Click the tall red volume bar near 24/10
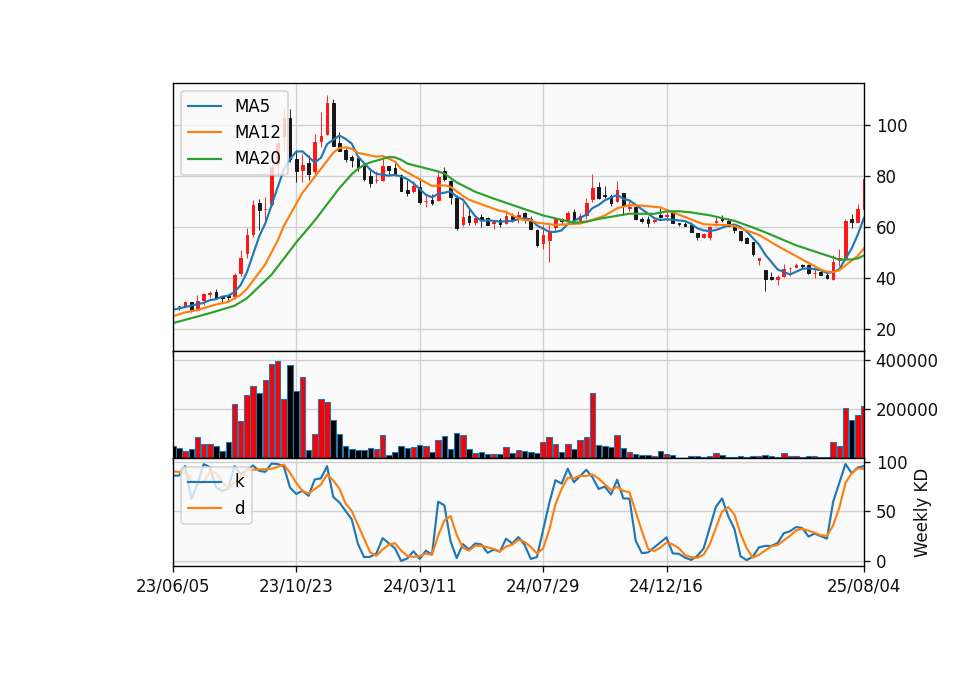 click(593, 426)
